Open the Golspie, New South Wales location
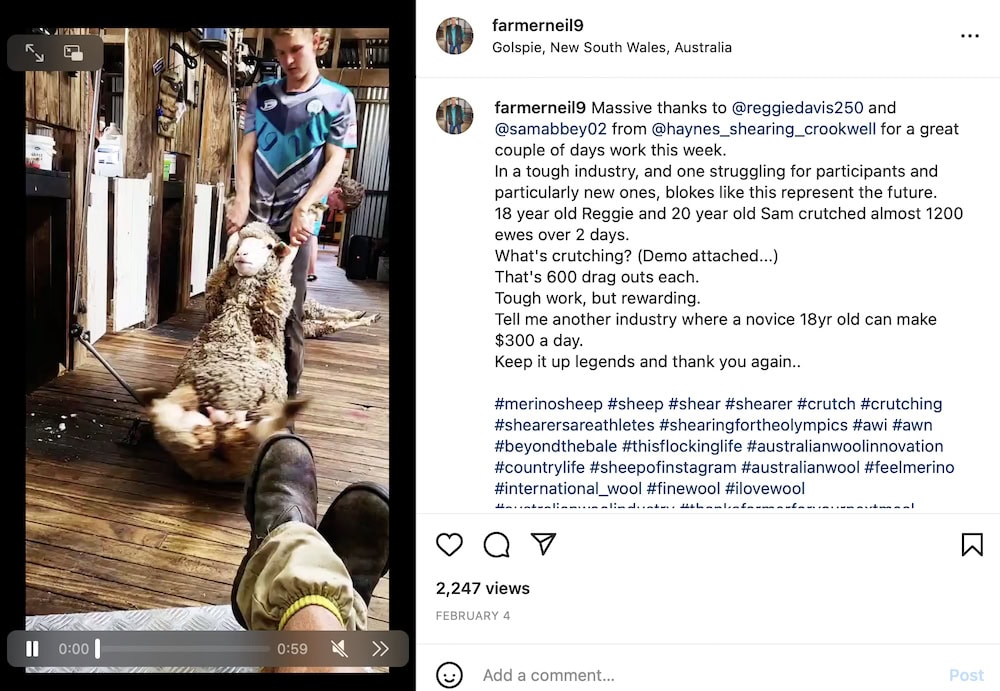Image resolution: width=1000 pixels, height=691 pixels. 612,47
